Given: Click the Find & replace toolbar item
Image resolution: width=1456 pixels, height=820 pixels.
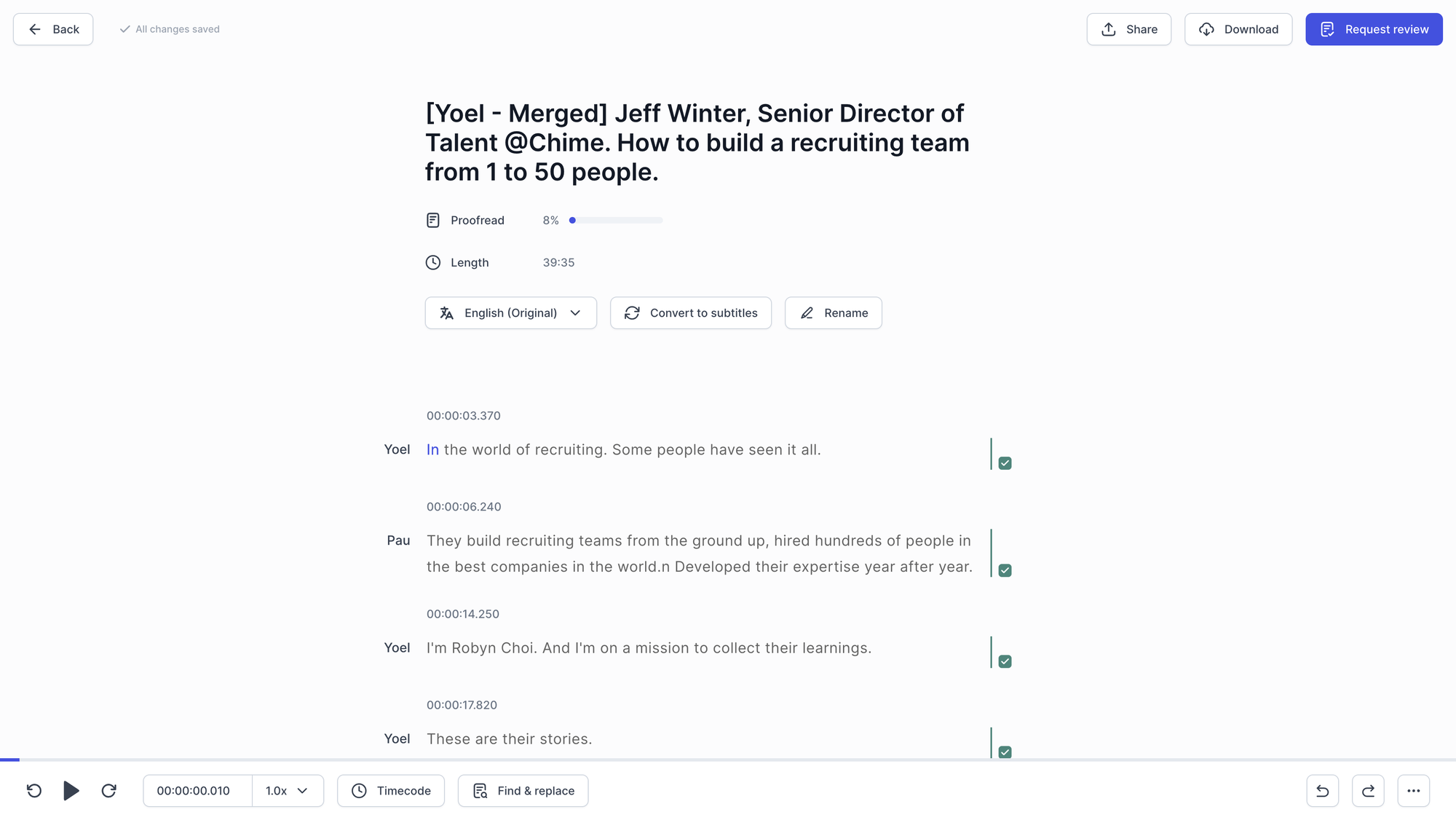Looking at the screenshot, I should click(523, 791).
